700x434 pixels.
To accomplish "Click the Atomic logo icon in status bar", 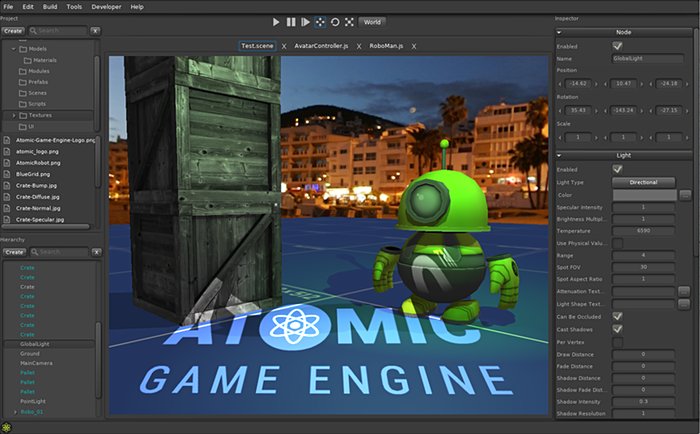I will pos(6,427).
